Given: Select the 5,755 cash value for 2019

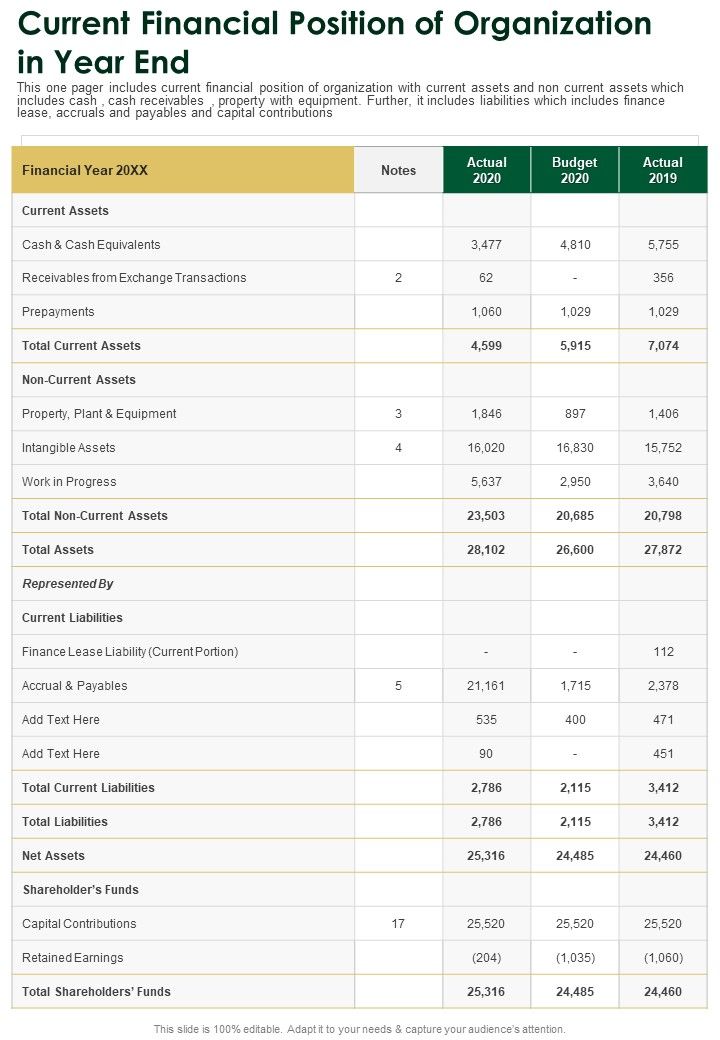Looking at the screenshot, I should 663,245.
